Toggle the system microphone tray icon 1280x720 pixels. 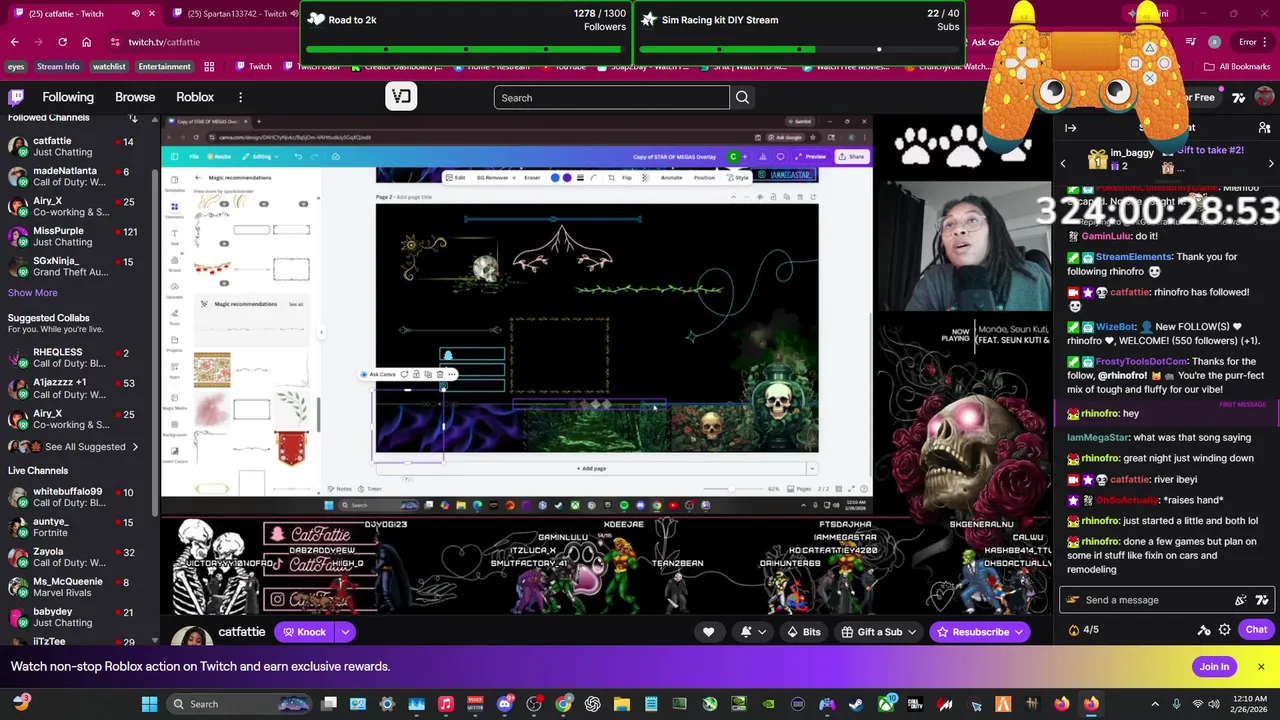[1176, 704]
